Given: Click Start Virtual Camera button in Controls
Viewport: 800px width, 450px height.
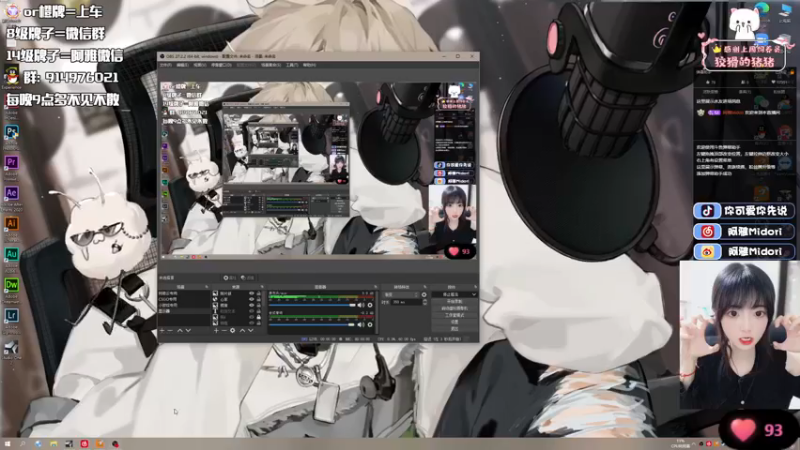Looking at the screenshot, I should point(454,308).
